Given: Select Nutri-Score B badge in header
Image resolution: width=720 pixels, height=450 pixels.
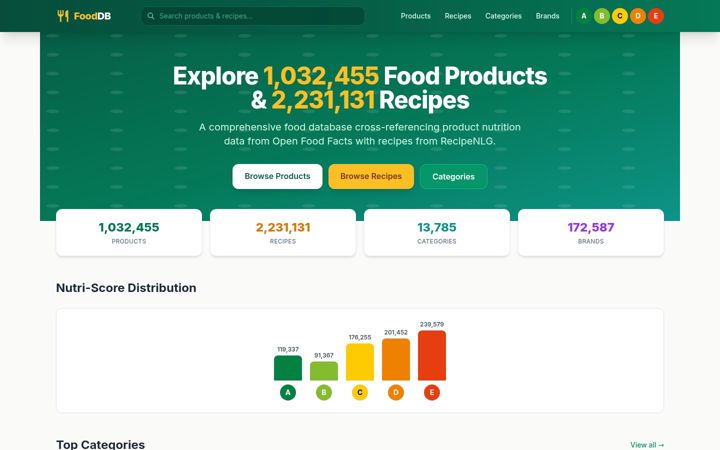Looking at the screenshot, I should coord(602,16).
